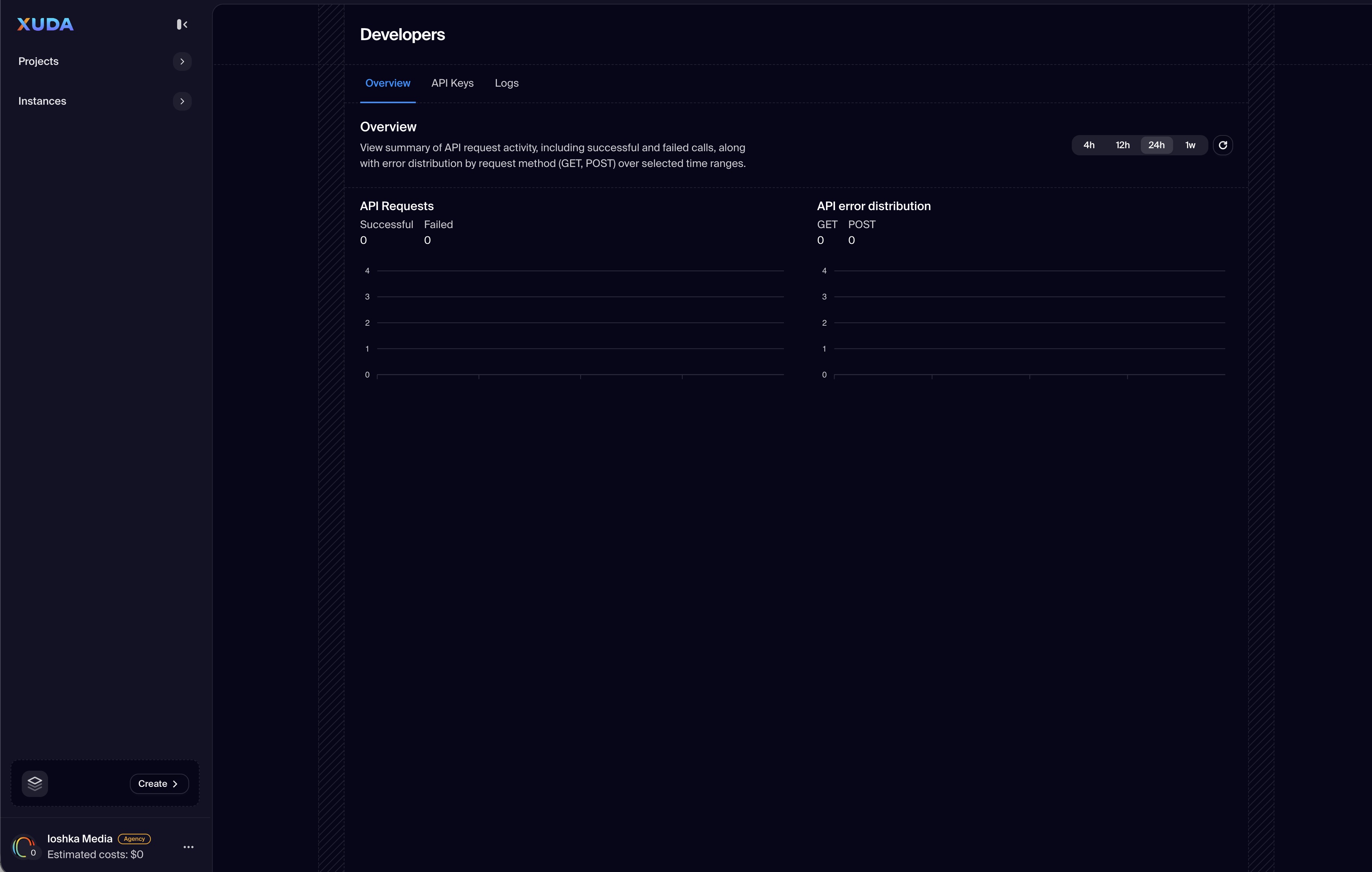Expand the Instances chevron
Screen dimensions: 1372x872
pyautogui.click(x=182, y=101)
